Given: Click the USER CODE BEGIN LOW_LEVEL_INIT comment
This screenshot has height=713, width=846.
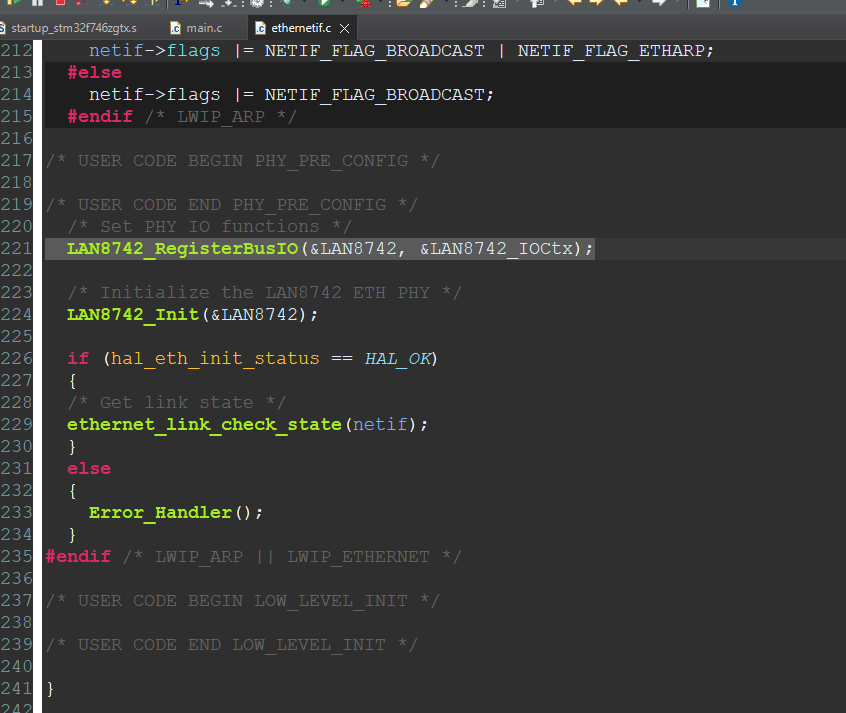Looking at the screenshot, I should coord(243,601).
